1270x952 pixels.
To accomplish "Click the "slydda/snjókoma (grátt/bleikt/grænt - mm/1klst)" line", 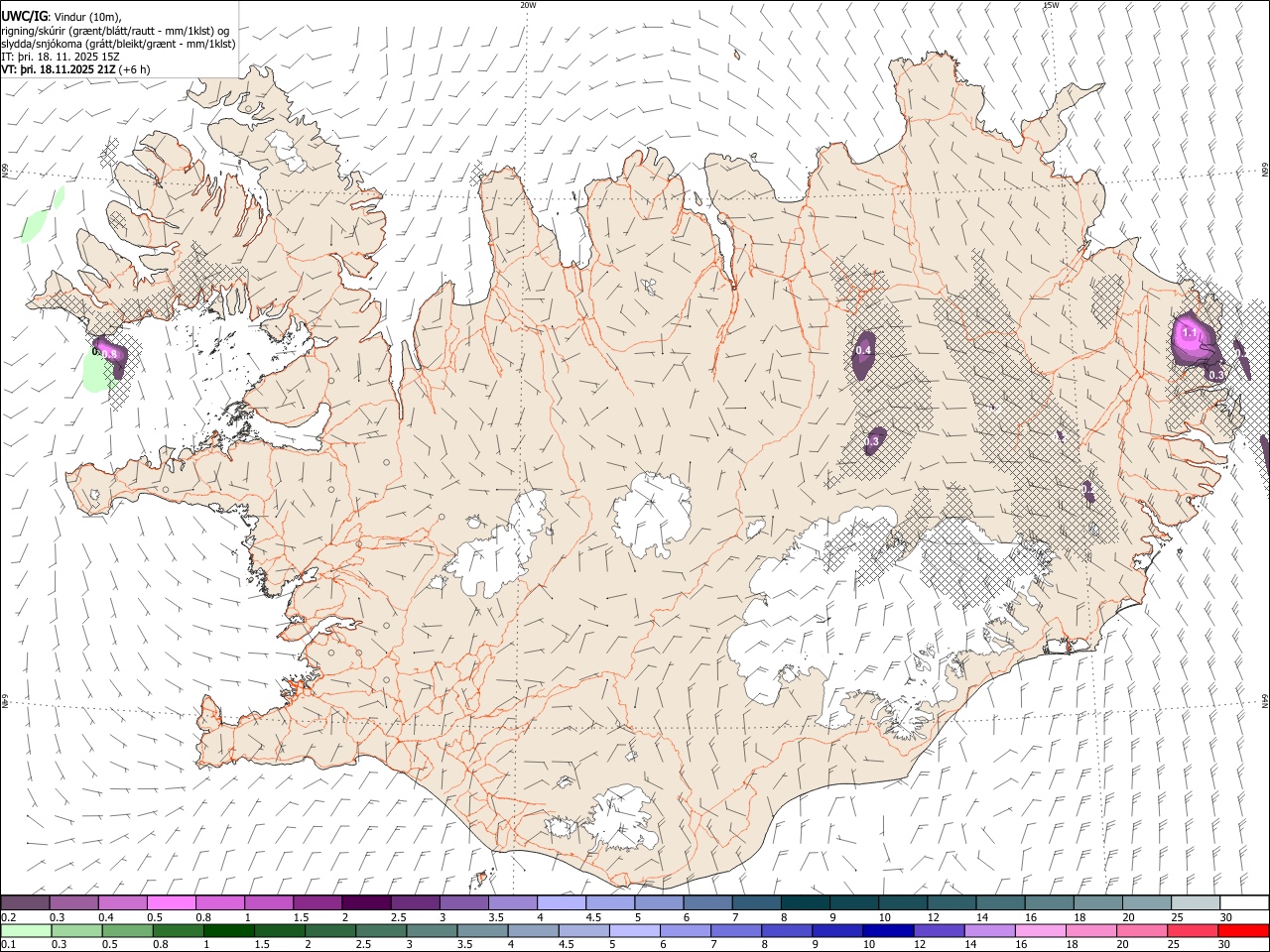I will coord(118,44).
